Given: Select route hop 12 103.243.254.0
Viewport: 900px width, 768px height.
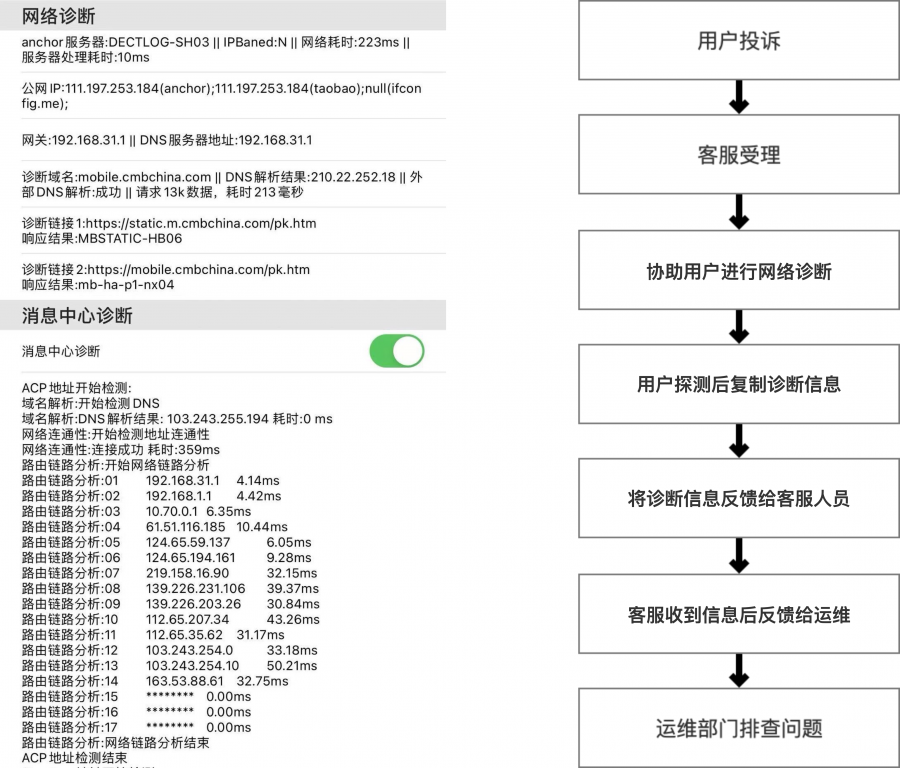Looking at the screenshot, I should (169, 651).
